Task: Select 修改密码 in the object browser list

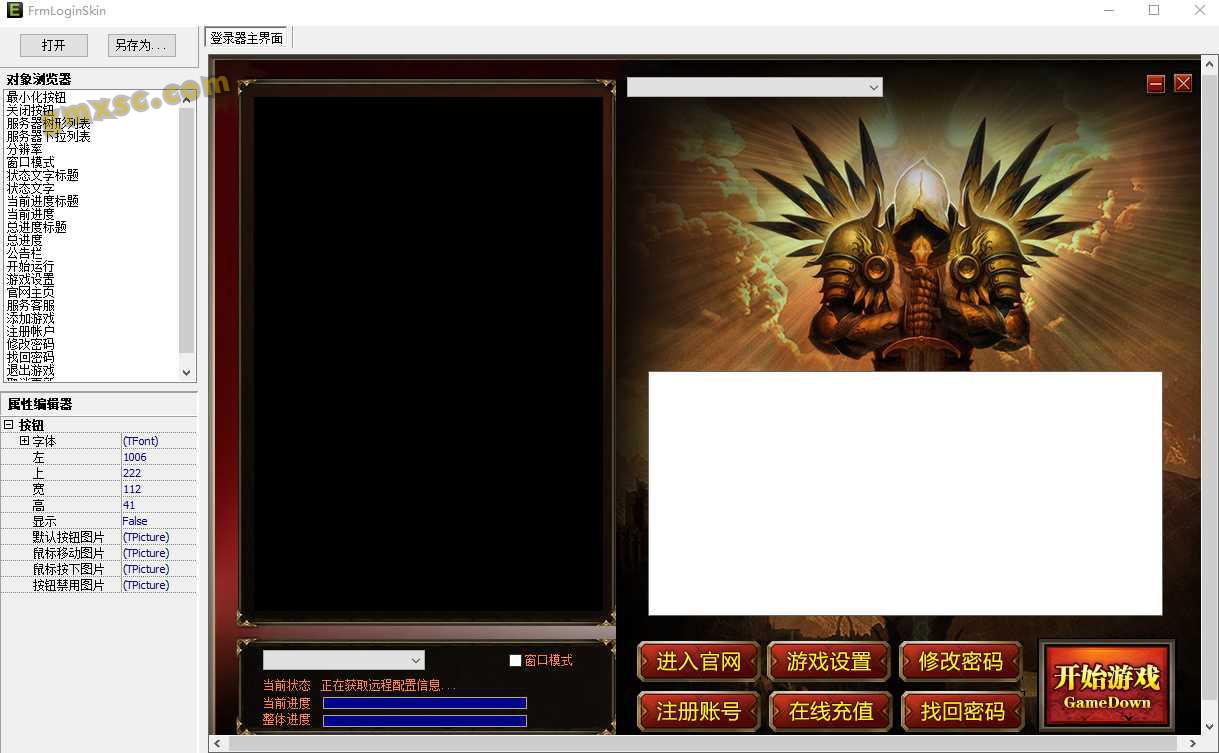Action: pos(30,344)
